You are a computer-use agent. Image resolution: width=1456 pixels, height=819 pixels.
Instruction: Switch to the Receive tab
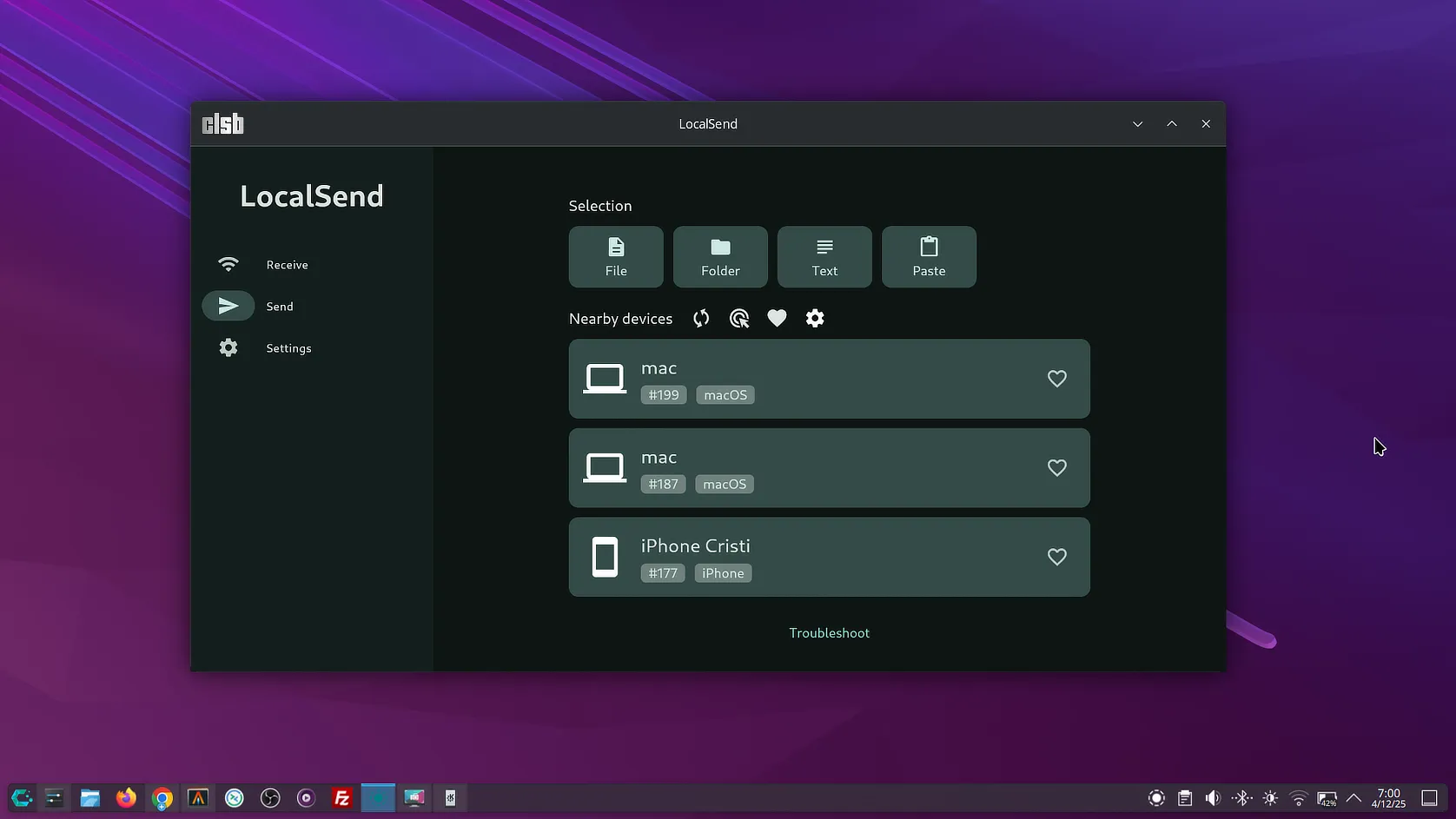(287, 265)
